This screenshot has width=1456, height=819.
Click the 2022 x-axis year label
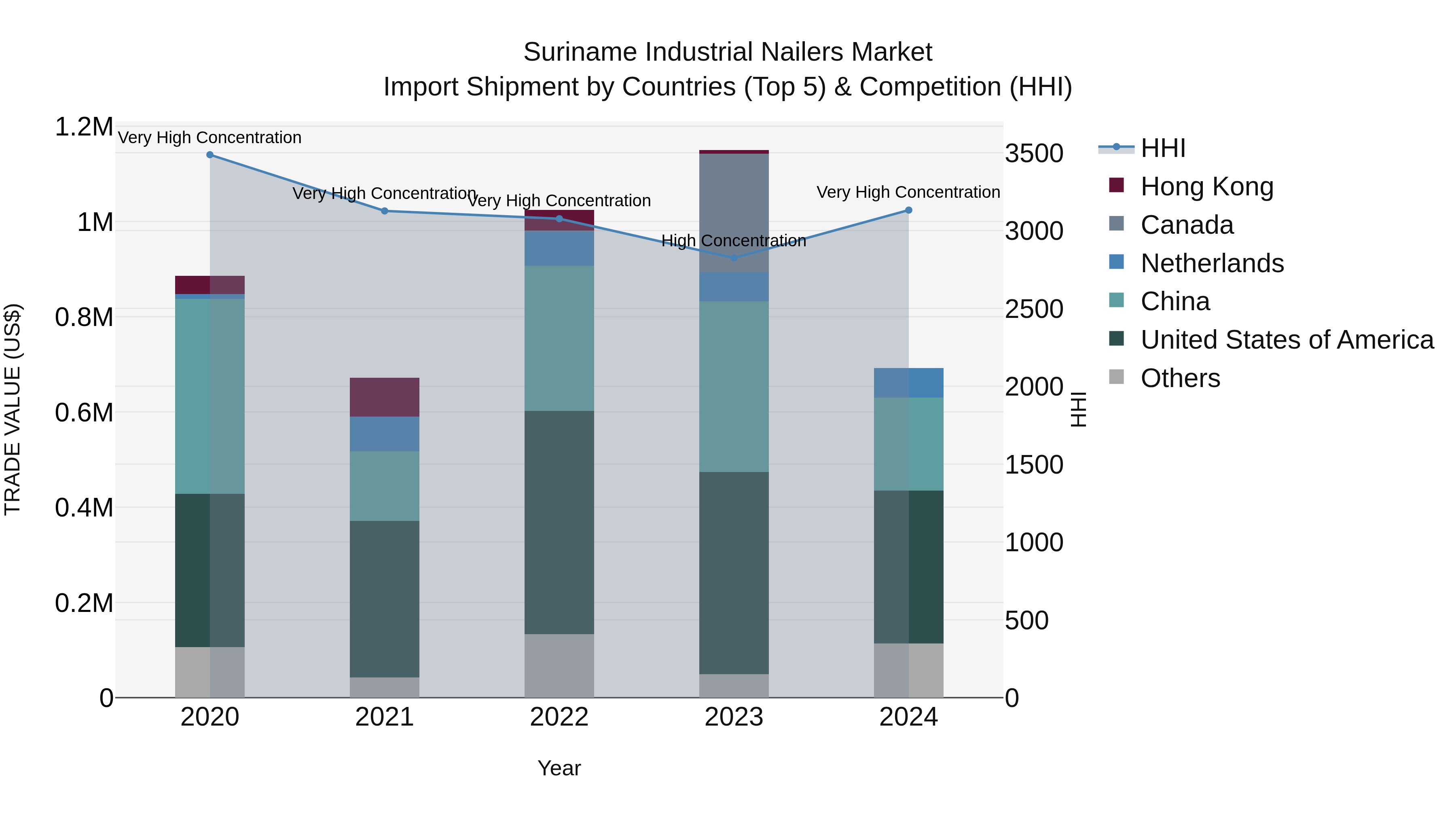pos(559,717)
